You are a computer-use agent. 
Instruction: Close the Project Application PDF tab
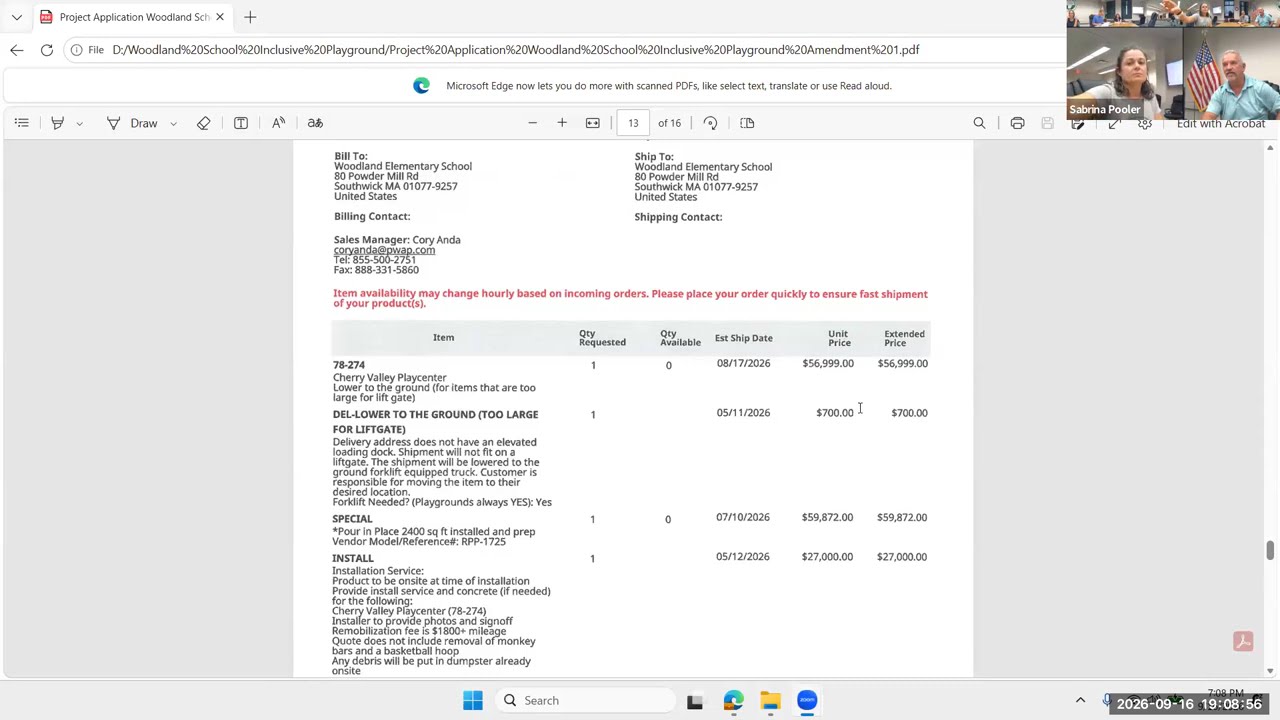click(220, 17)
